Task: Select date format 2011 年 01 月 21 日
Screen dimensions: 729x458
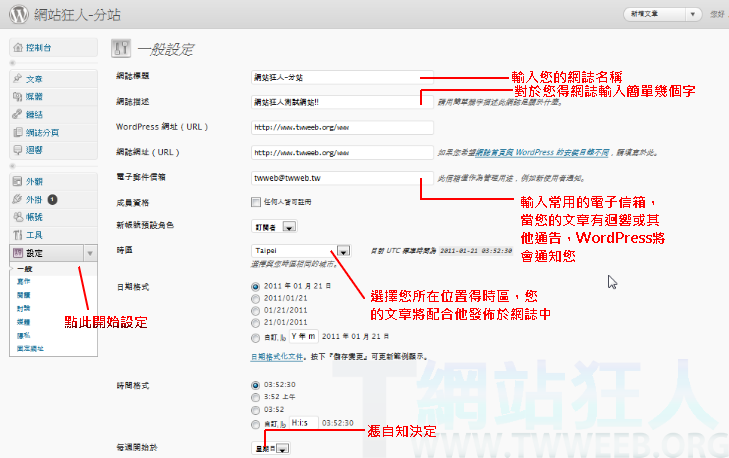Action: pos(255,286)
